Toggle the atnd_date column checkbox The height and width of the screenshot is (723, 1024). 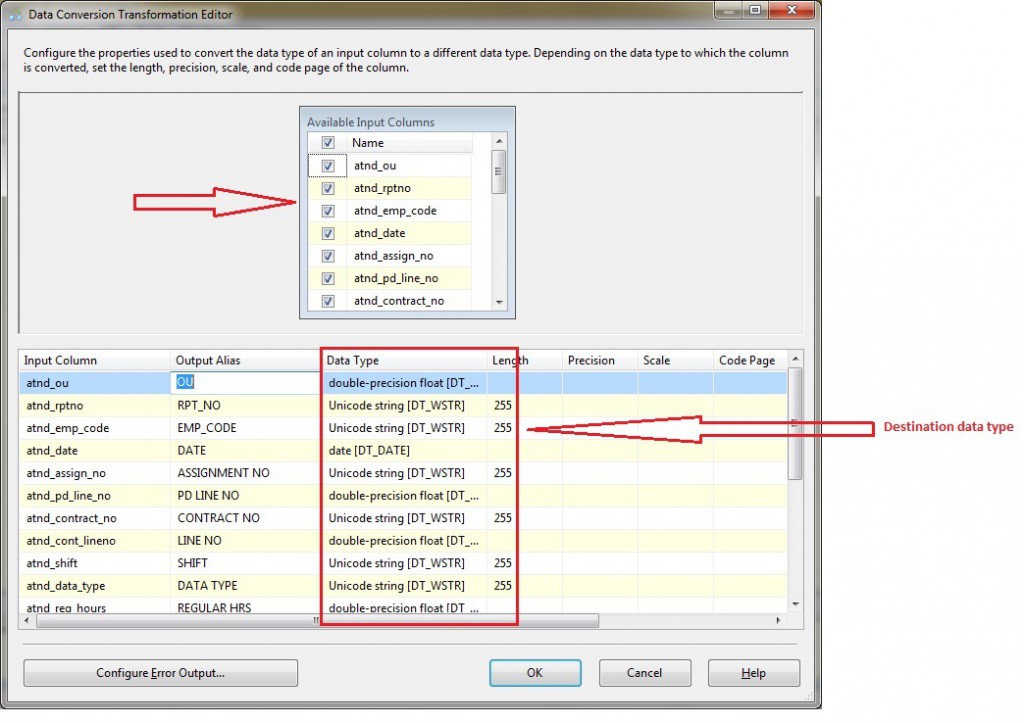pos(328,233)
